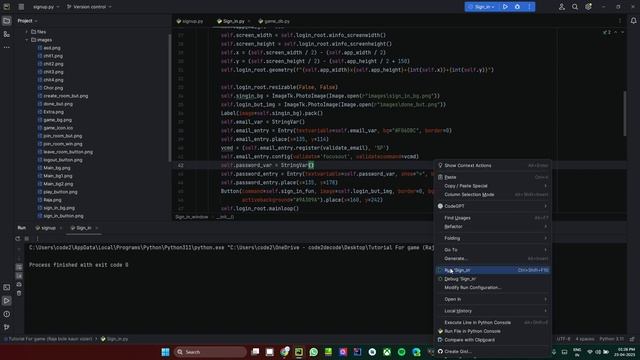Open the Search Everywhere magnifier icon
The width and height of the screenshot is (640, 360).
click(x=575, y=7)
